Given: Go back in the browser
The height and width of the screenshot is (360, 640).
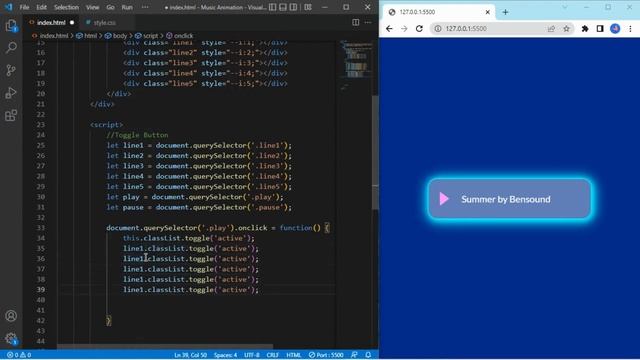Looking at the screenshot, I should (x=389, y=29).
